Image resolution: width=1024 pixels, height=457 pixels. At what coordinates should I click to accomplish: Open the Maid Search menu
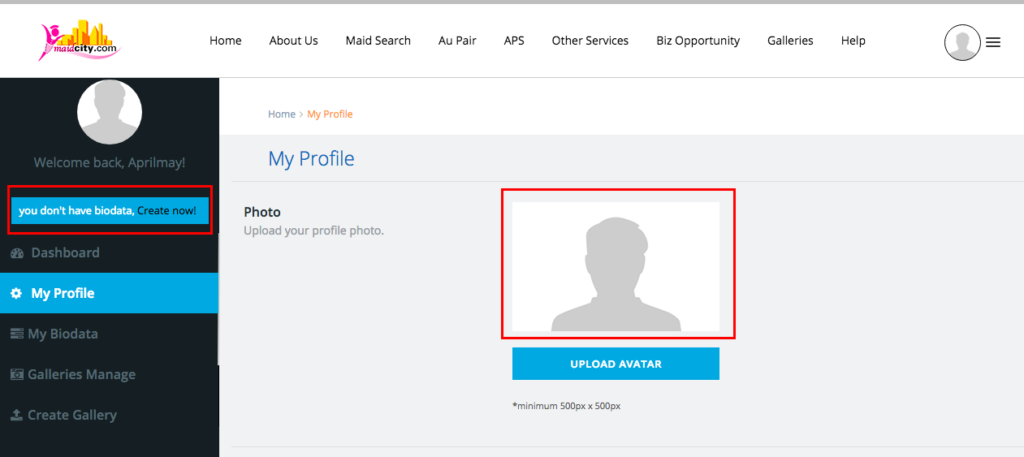click(378, 40)
